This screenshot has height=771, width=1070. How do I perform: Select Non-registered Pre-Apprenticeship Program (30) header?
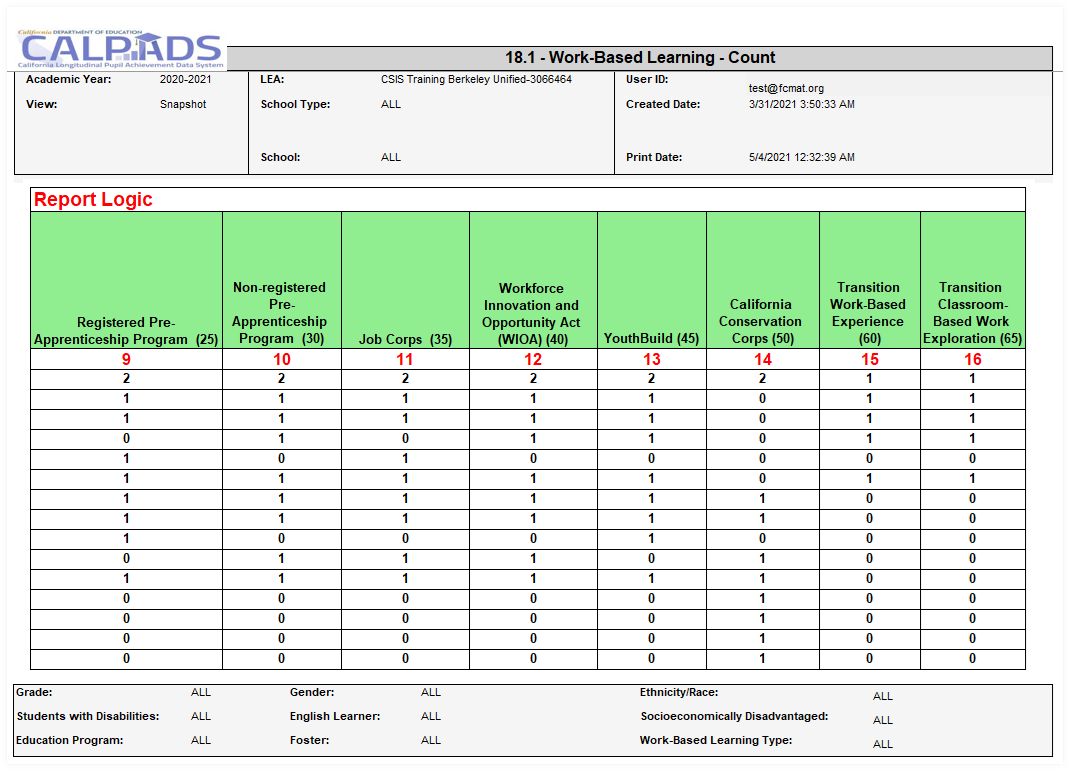(x=280, y=313)
